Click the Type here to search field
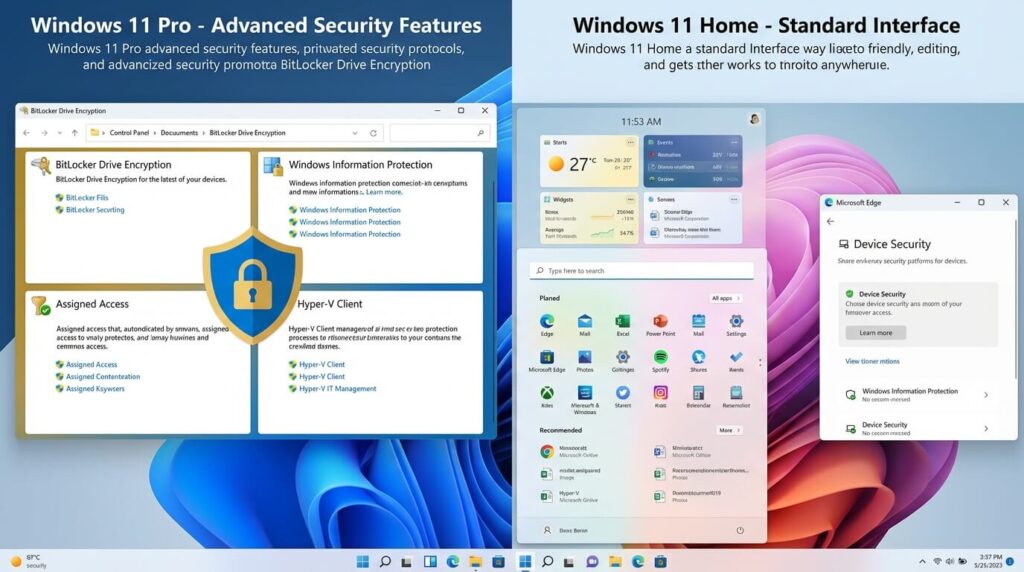This screenshot has height=572, width=1024. (641, 270)
